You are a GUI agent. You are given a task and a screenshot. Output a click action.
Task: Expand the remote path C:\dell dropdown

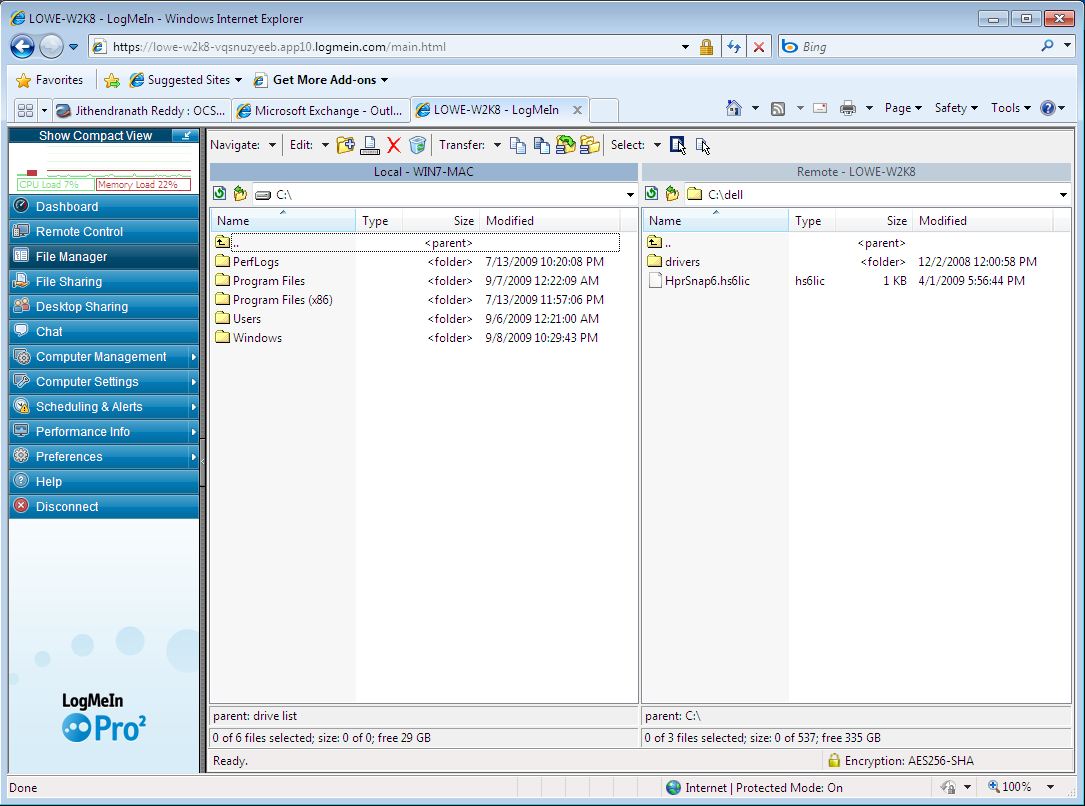click(1062, 194)
